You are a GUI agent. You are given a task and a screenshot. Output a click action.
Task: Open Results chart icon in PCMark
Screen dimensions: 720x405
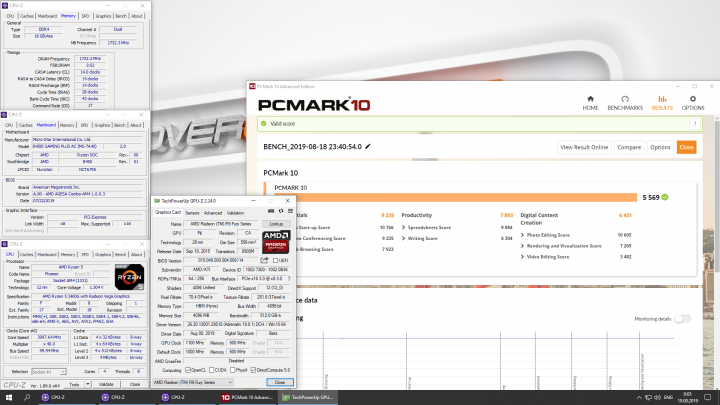662,99
